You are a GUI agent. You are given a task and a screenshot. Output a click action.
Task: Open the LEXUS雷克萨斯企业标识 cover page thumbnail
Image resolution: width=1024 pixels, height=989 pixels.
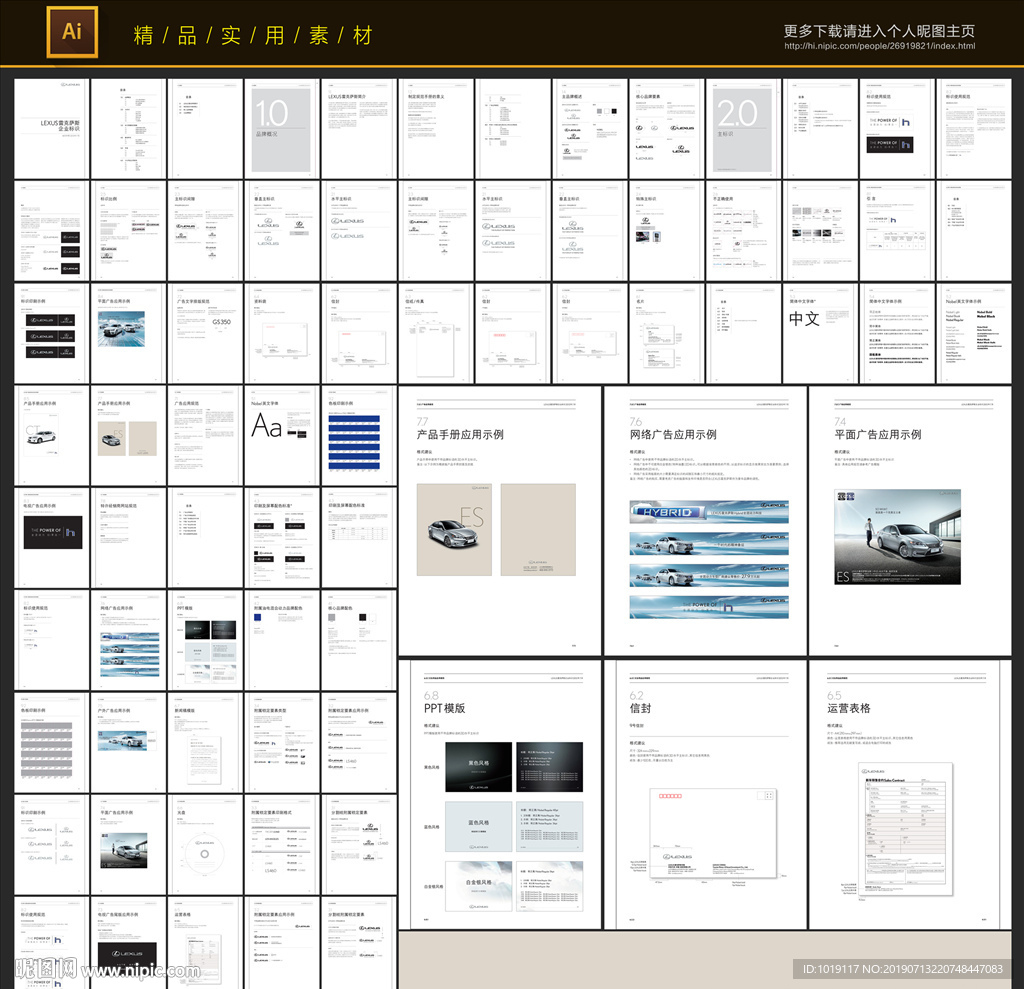pos(52,129)
